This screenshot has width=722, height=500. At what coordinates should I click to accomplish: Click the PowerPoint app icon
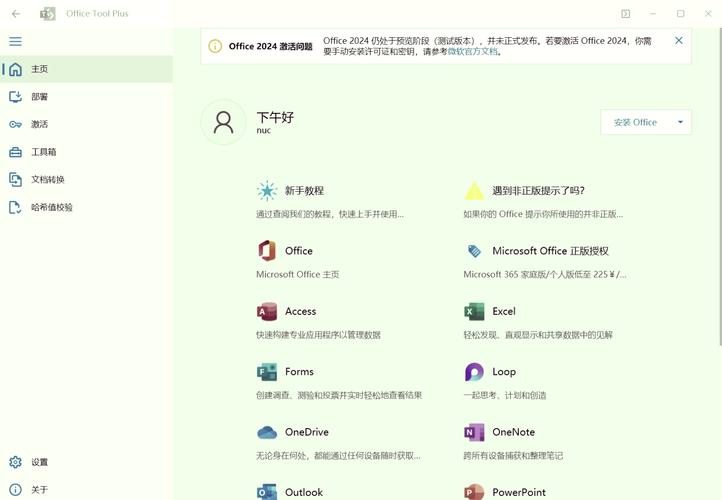coord(474,492)
